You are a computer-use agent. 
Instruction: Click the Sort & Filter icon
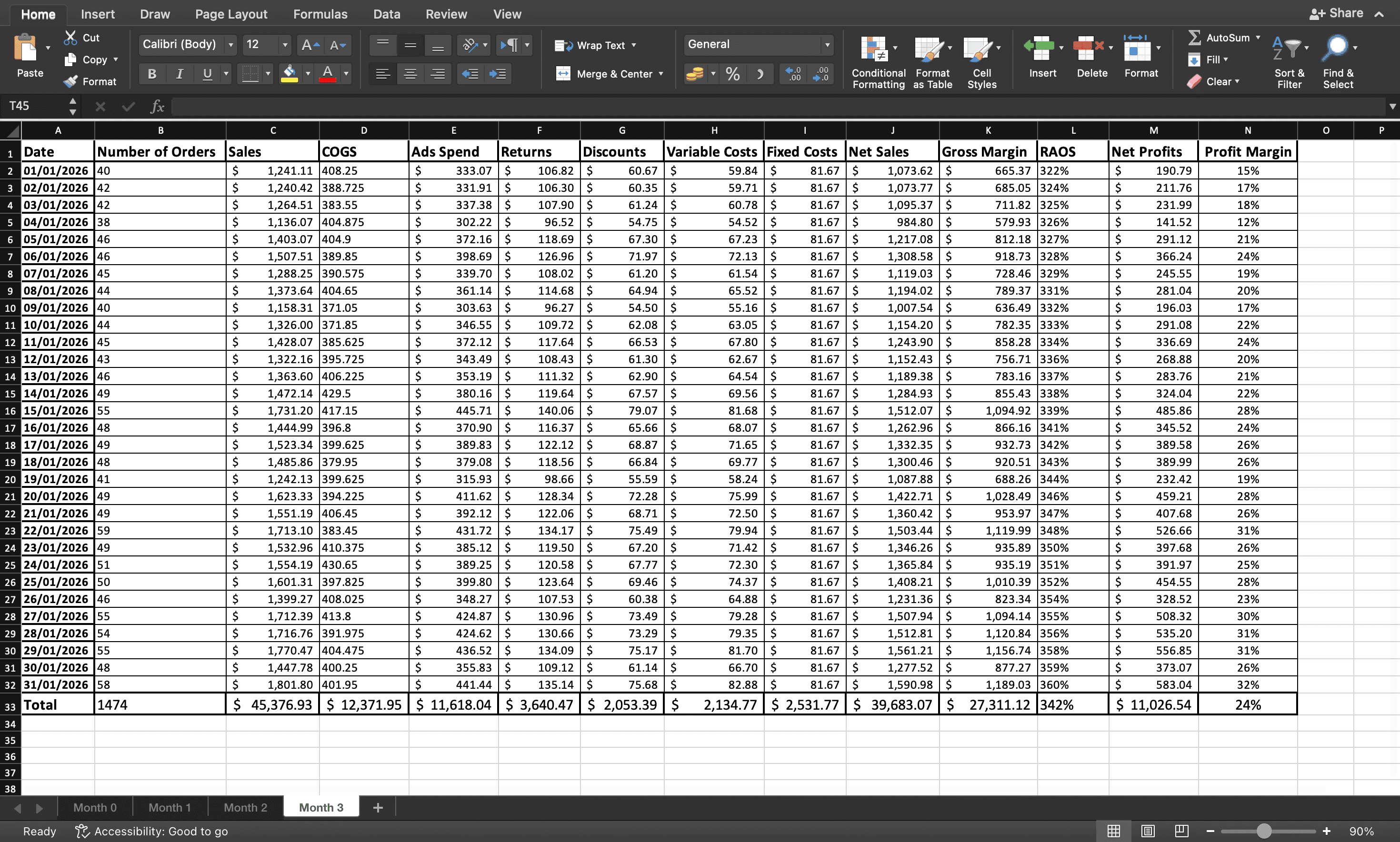(x=1287, y=49)
